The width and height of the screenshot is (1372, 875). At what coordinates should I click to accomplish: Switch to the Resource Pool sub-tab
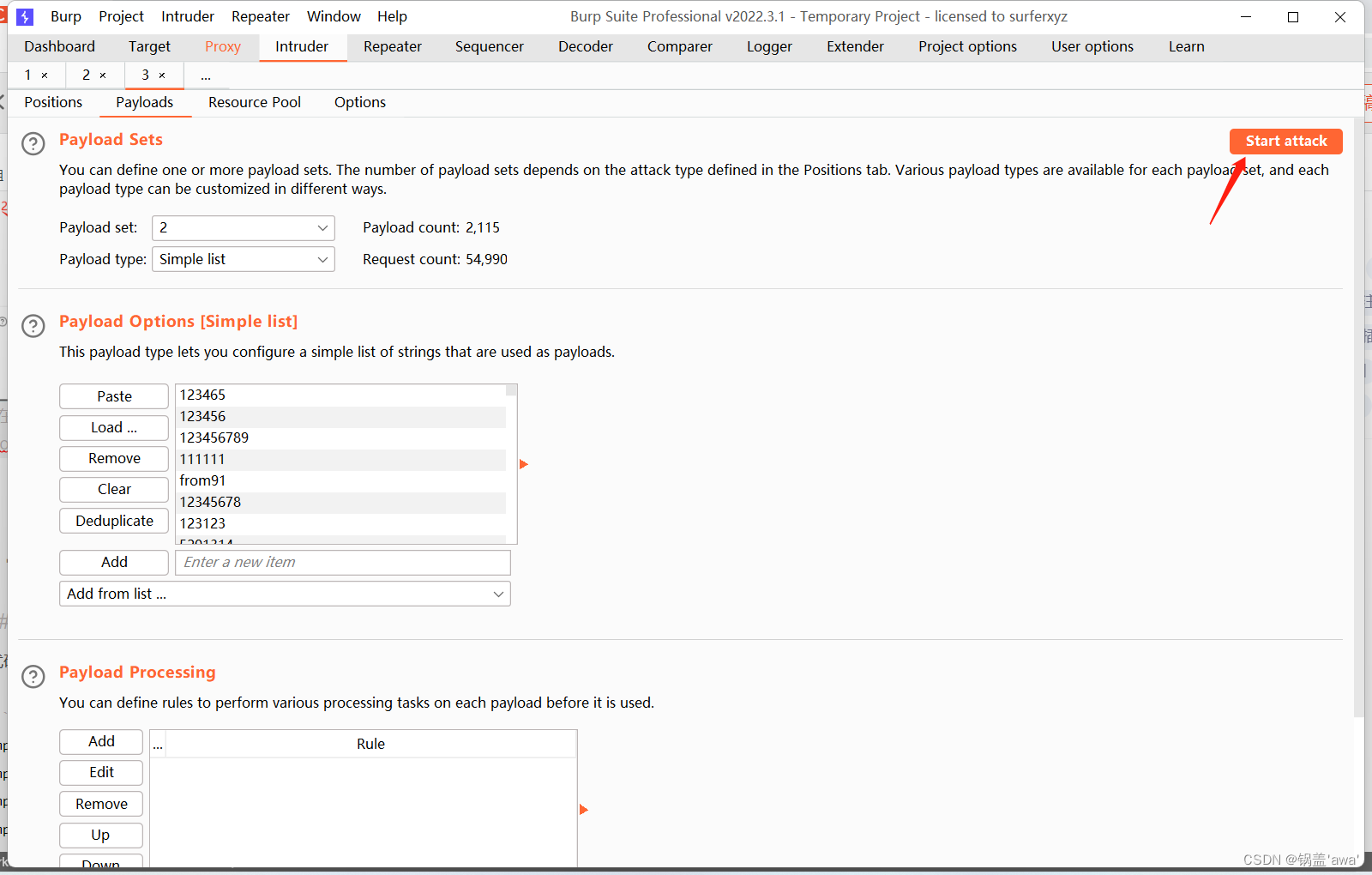point(255,102)
